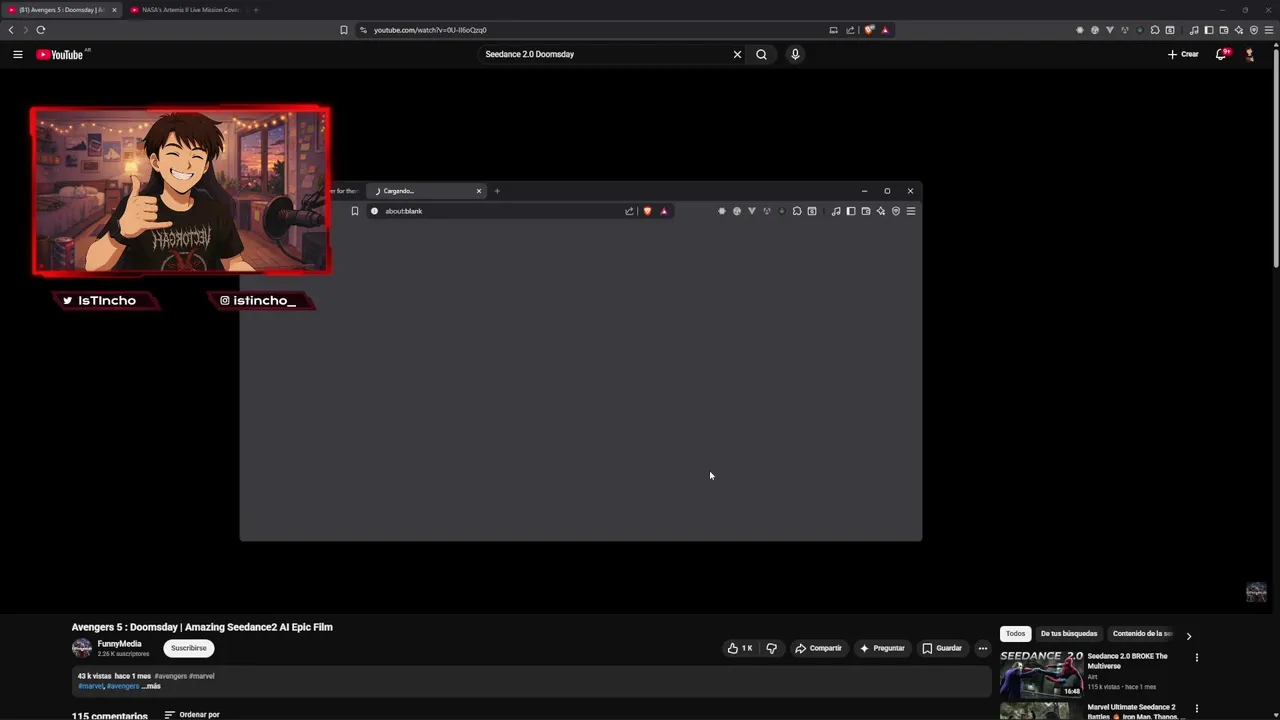
Task: Run search with the magnifier button
Action: pyautogui.click(x=762, y=54)
